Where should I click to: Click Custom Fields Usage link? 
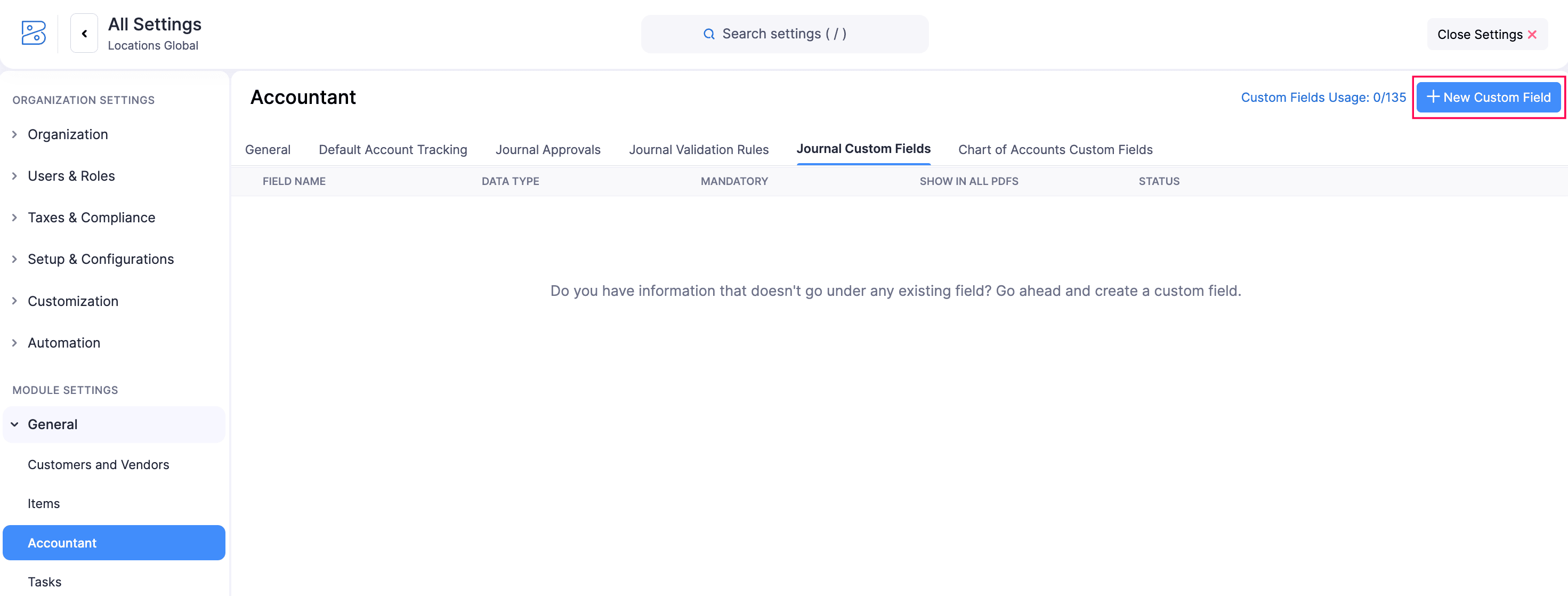(x=1323, y=98)
